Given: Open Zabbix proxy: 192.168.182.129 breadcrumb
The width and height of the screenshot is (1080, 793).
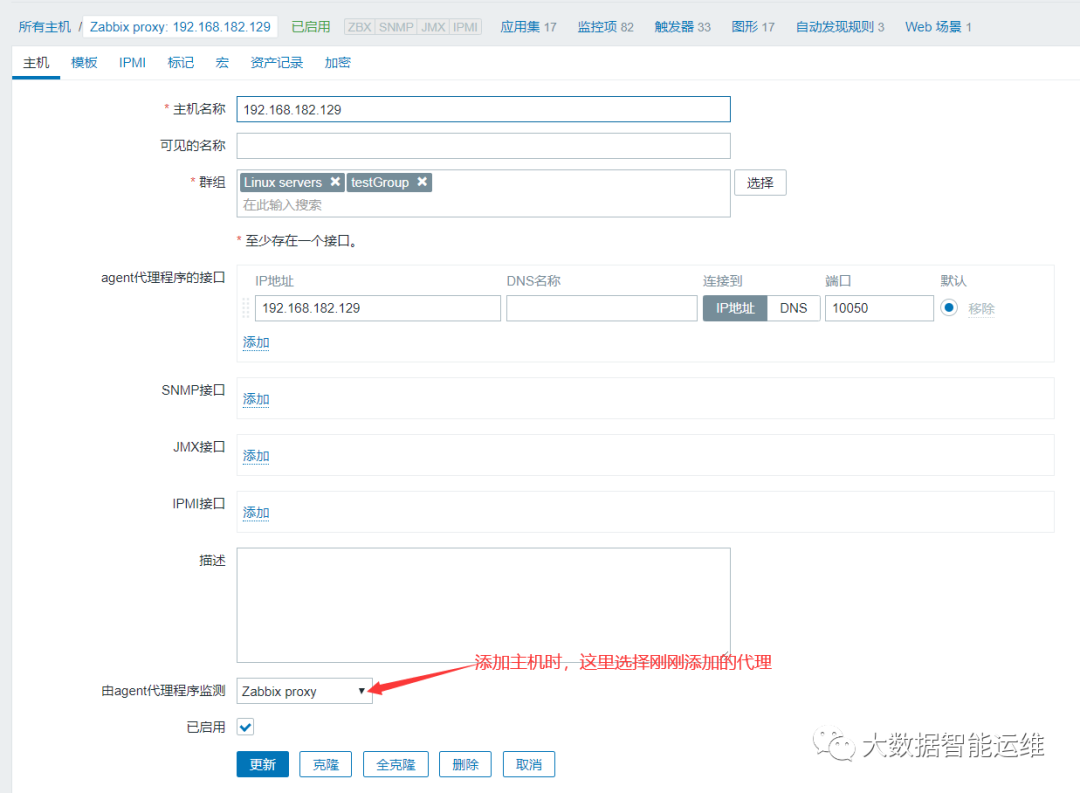Looking at the screenshot, I should coord(180,27).
